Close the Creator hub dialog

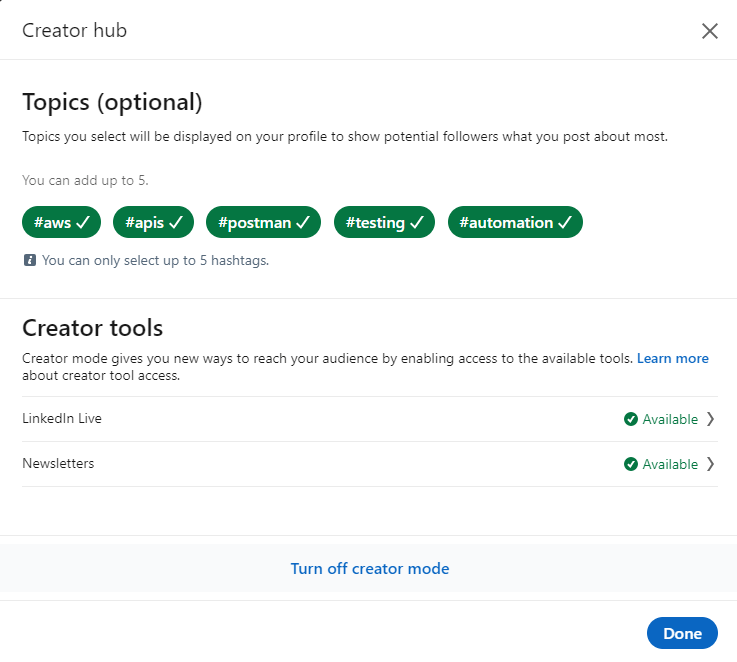coord(710,31)
